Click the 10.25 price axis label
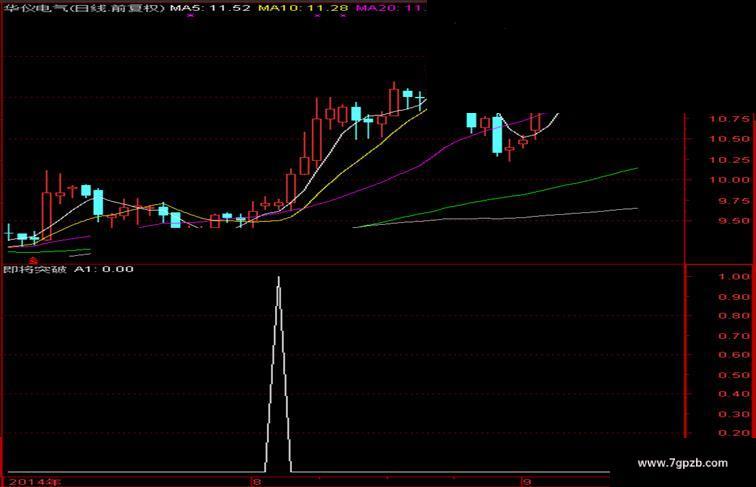The image size is (756, 487). (729, 160)
